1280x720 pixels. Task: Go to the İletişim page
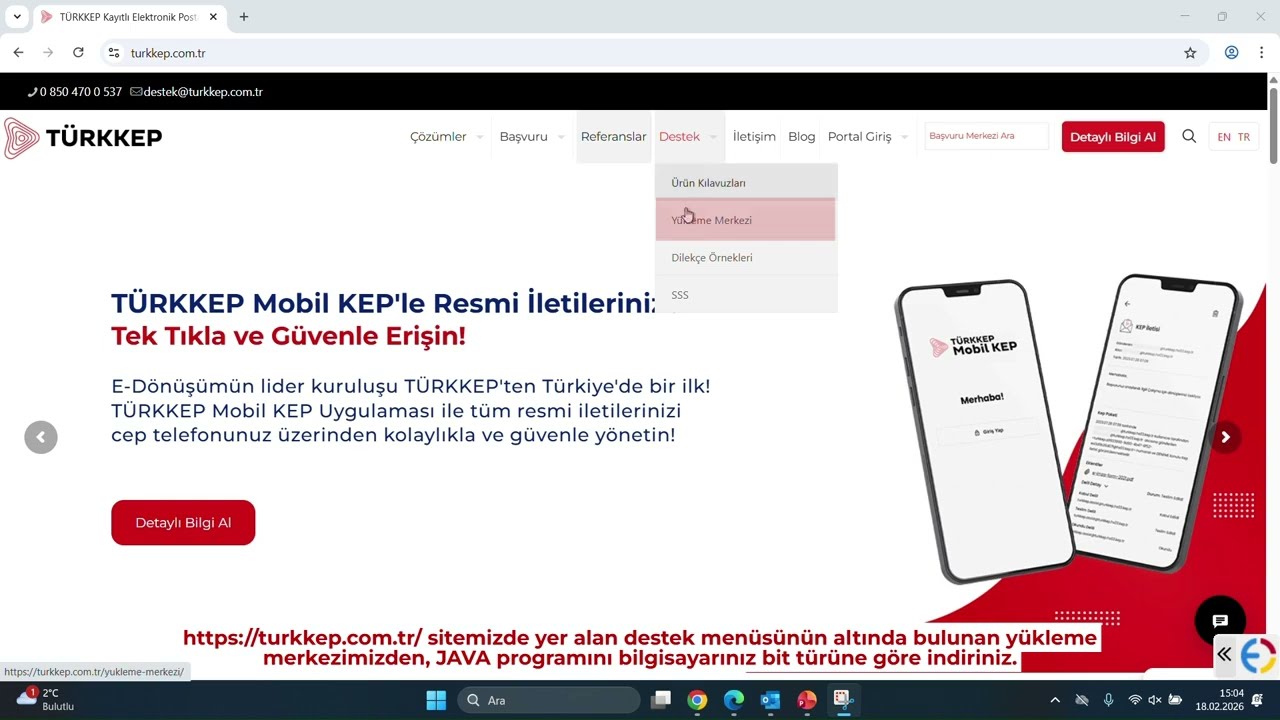point(754,137)
